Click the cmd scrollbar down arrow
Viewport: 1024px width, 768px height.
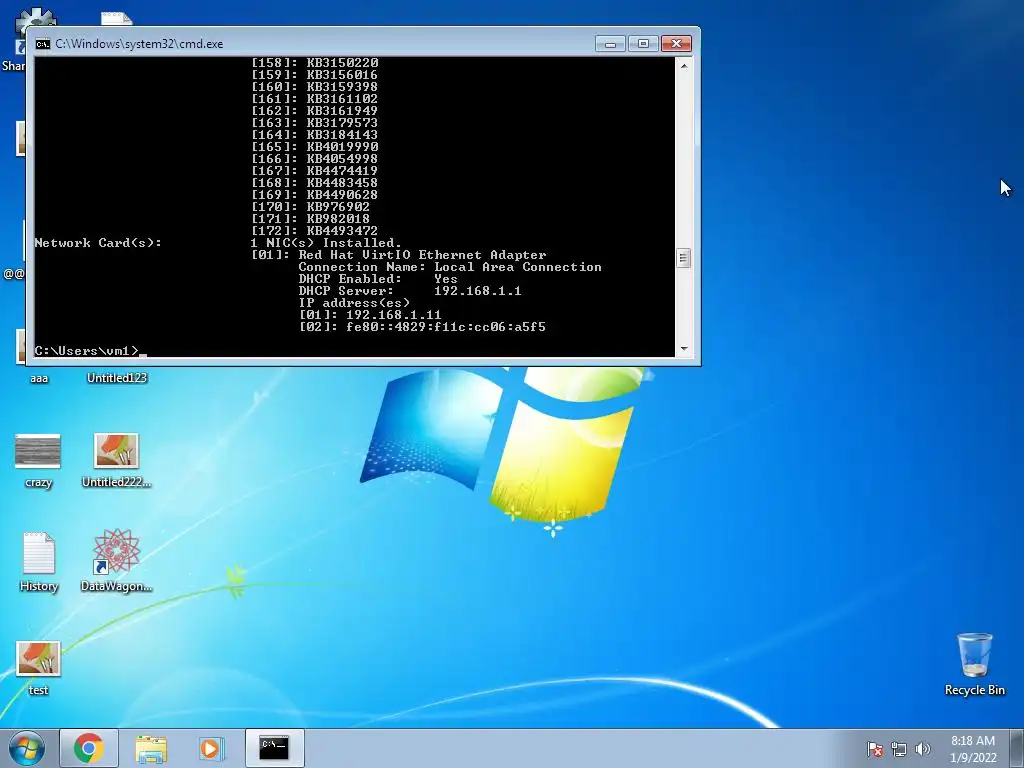click(x=684, y=349)
